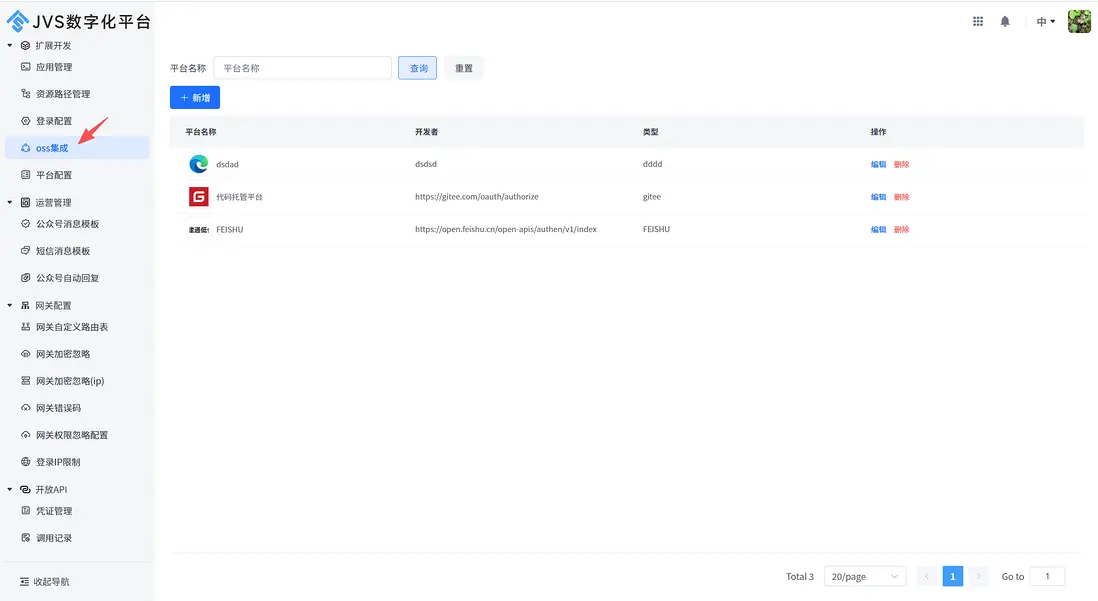Image resolution: width=1098 pixels, height=601 pixels.
Task: Open the 应用管理 menu item
Action: 77,67
